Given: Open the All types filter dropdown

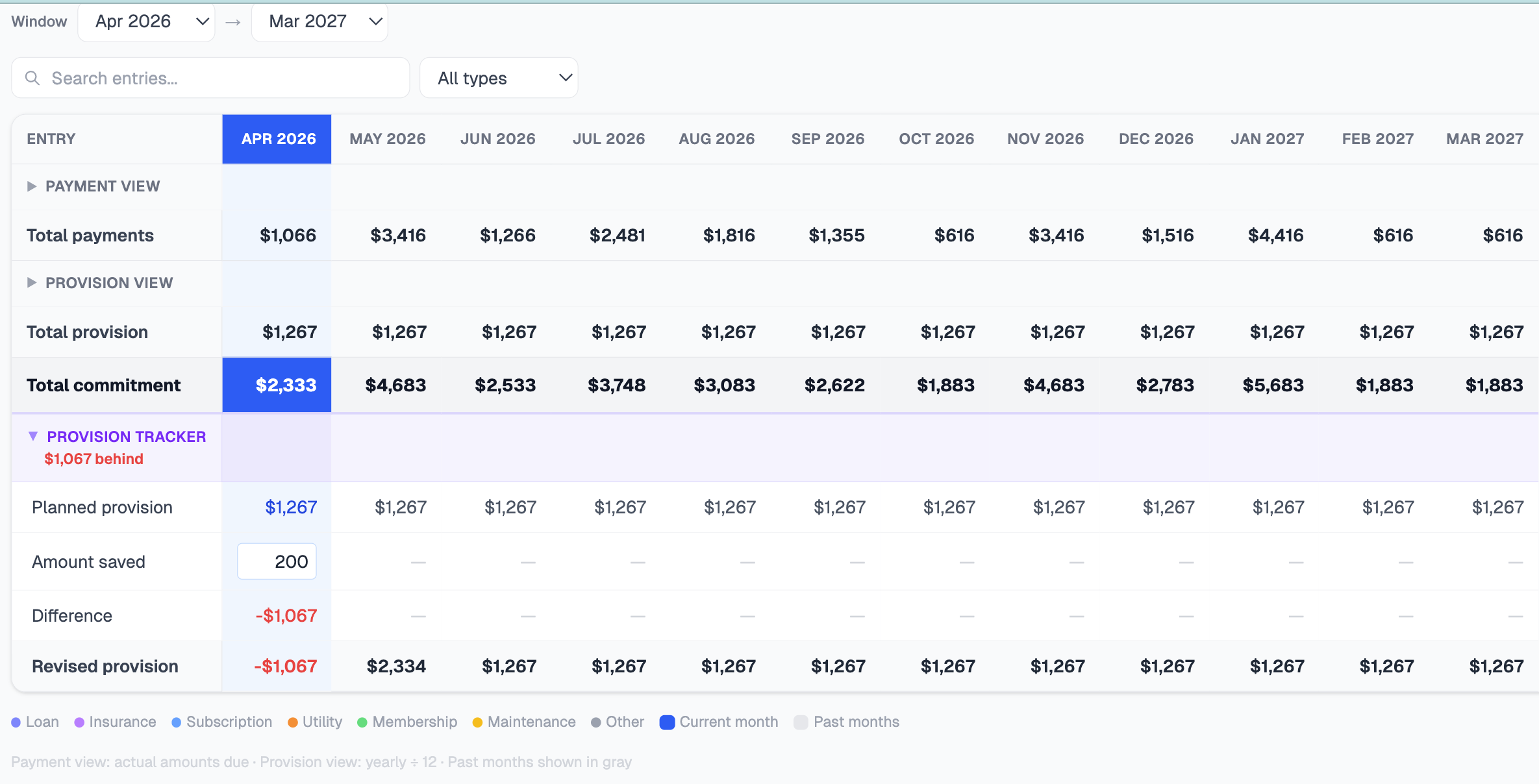Looking at the screenshot, I should [499, 78].
